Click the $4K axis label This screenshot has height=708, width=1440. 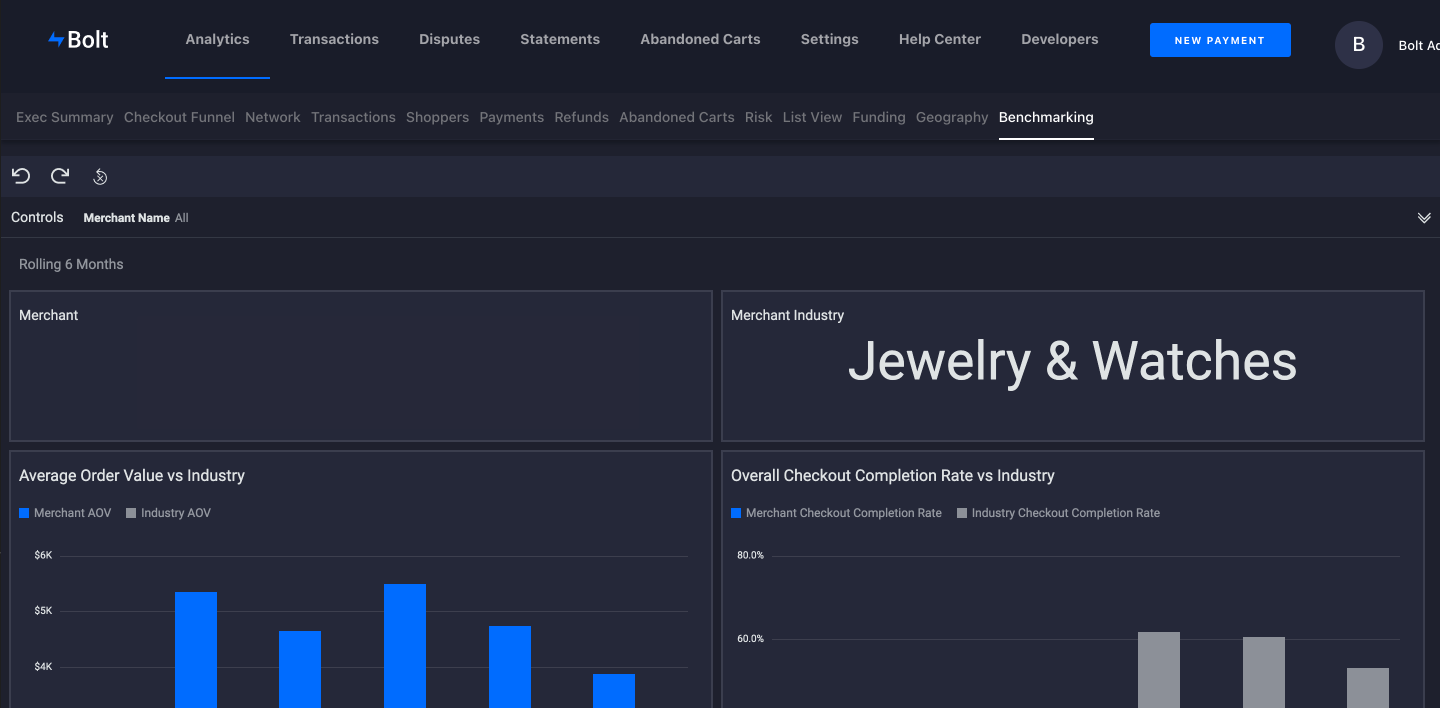tap(43, 667)
